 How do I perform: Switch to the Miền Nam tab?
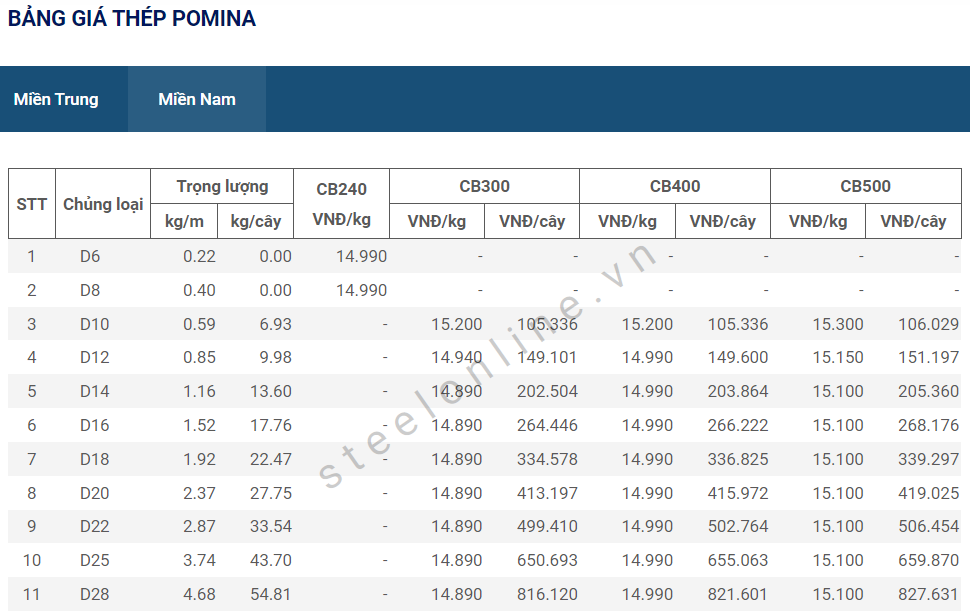click(197, 99)
